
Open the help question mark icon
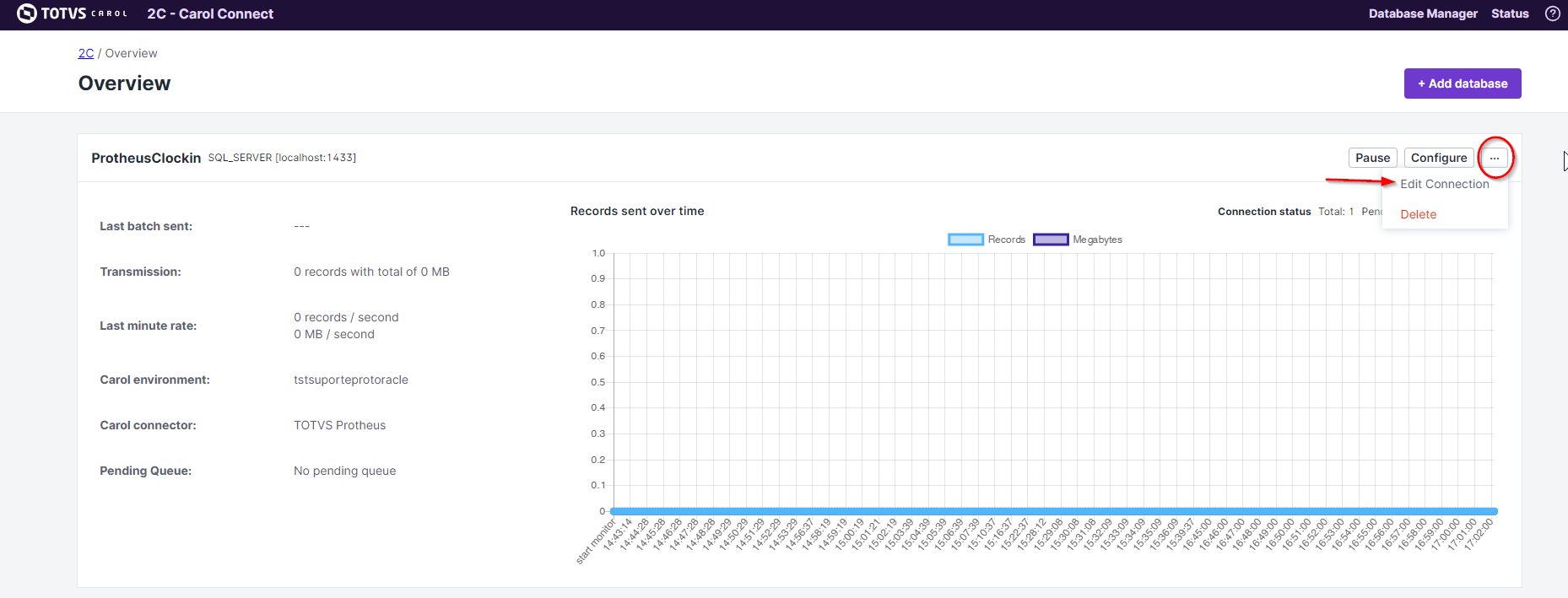pyautogui.click(x=1552, y=13)
